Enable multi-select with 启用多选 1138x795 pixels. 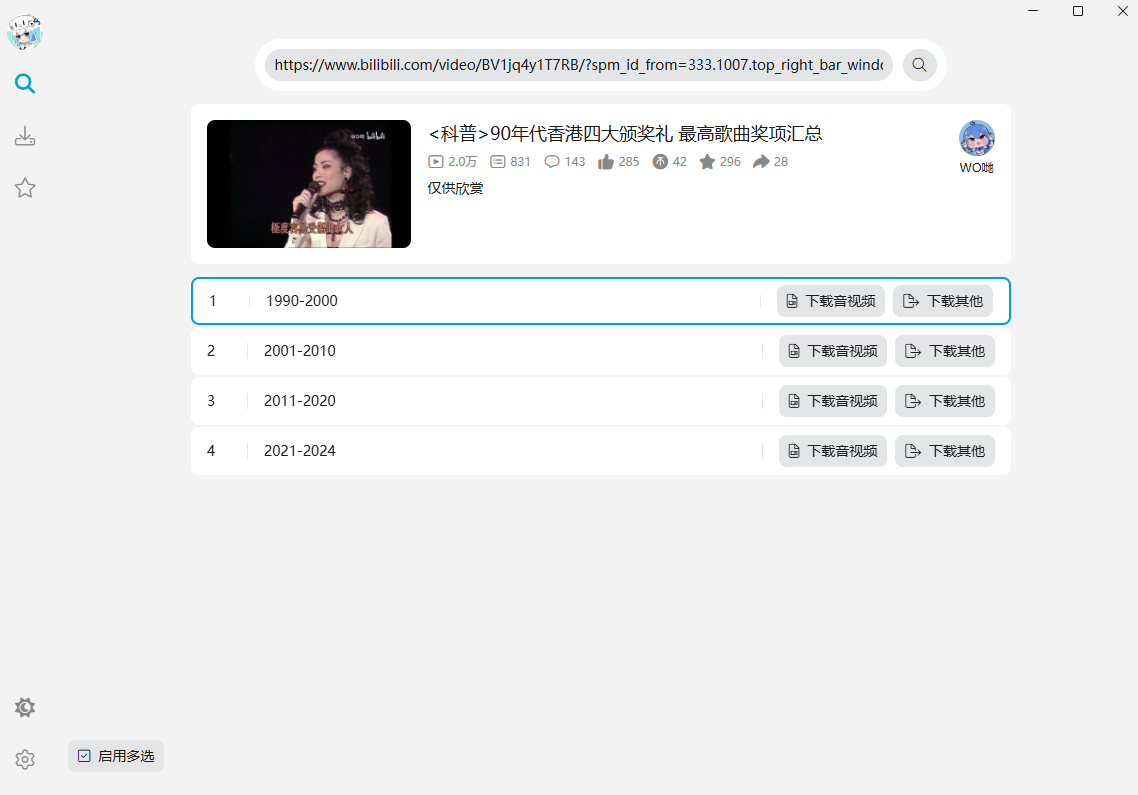116,756
